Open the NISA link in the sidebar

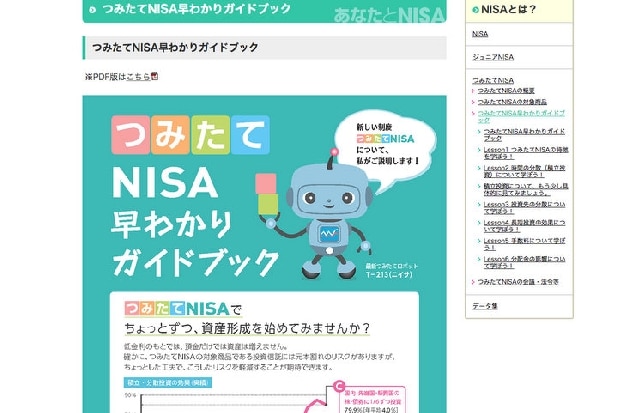tap(480, 34)
